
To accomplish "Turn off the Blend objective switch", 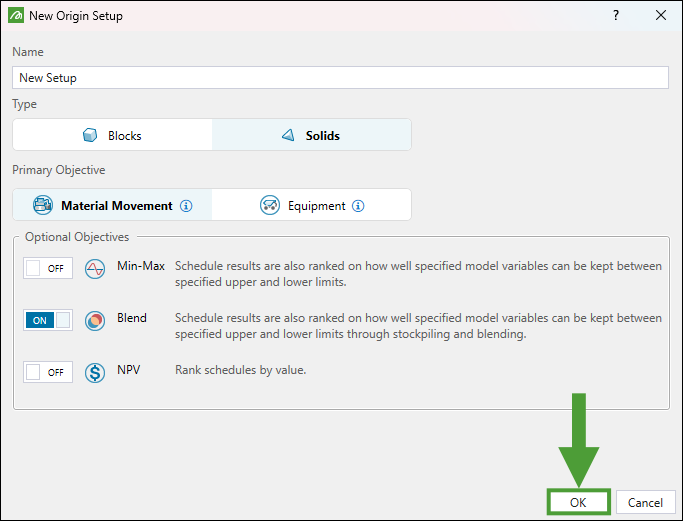I will tap(48, 320).
